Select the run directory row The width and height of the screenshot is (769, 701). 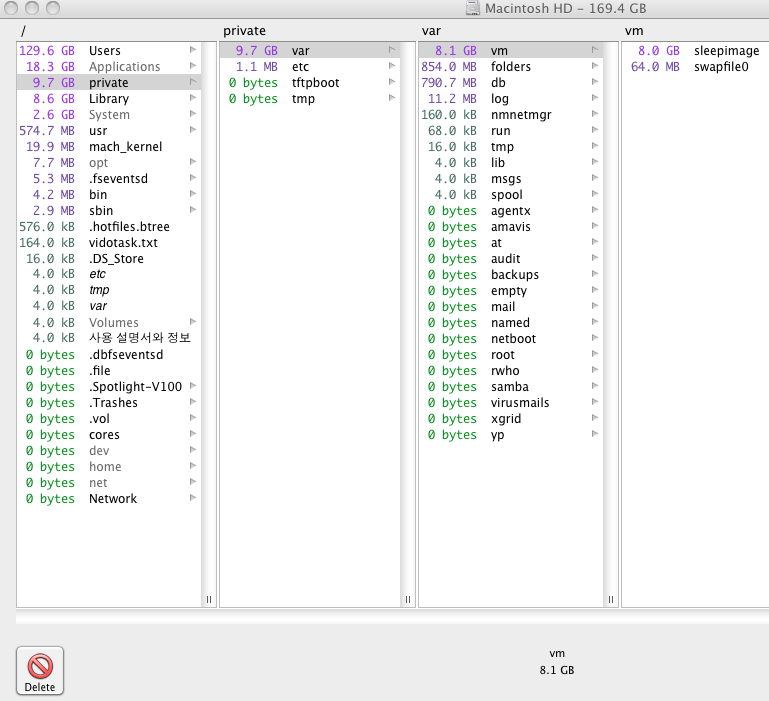pyautogui.click(x=511, y=130)
